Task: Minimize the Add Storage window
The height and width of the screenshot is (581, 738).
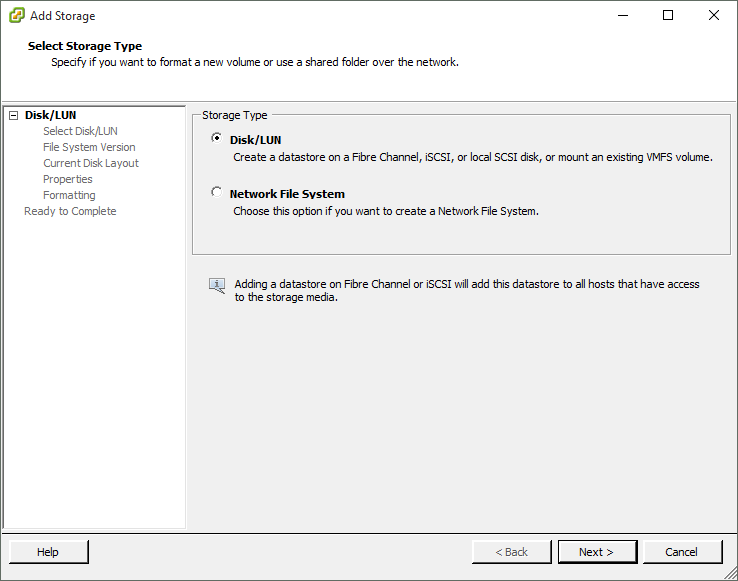Action: [622, 16]
